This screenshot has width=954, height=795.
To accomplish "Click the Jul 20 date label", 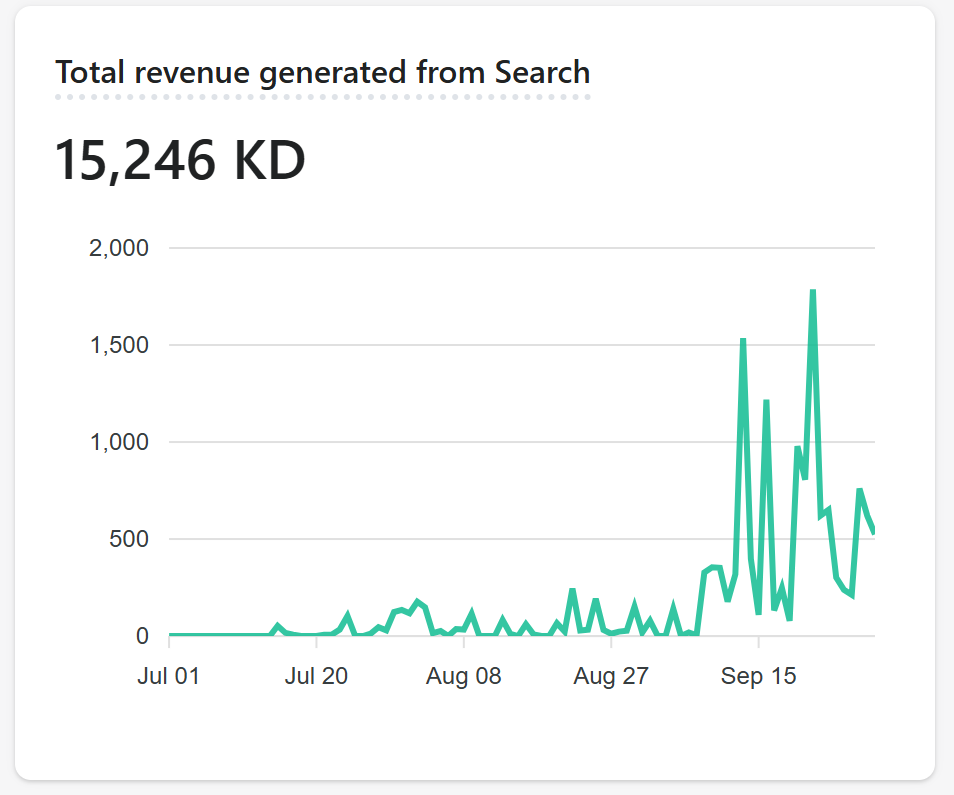I will (316, 676).
